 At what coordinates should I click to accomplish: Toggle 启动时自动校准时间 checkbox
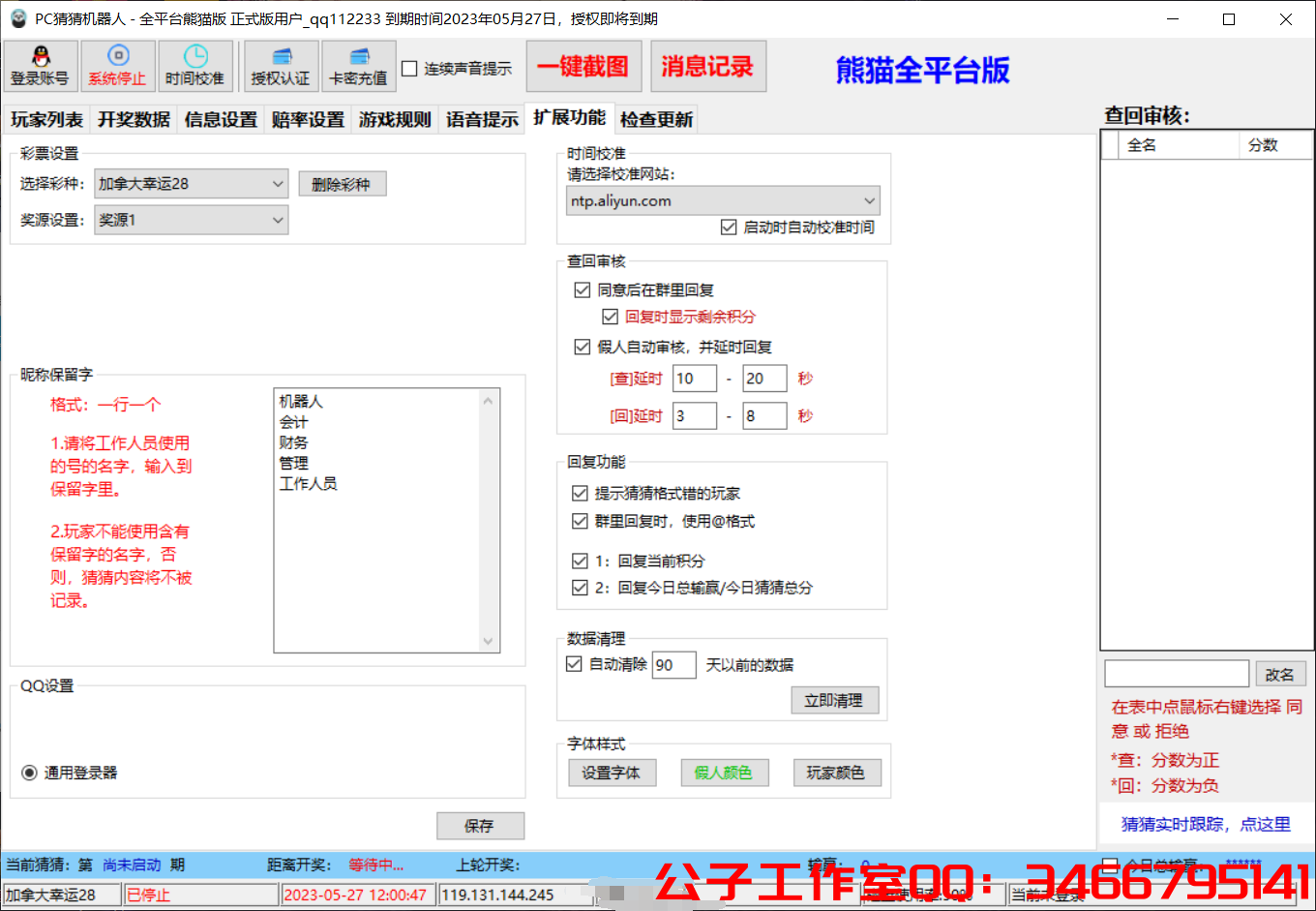coord(729,228)
